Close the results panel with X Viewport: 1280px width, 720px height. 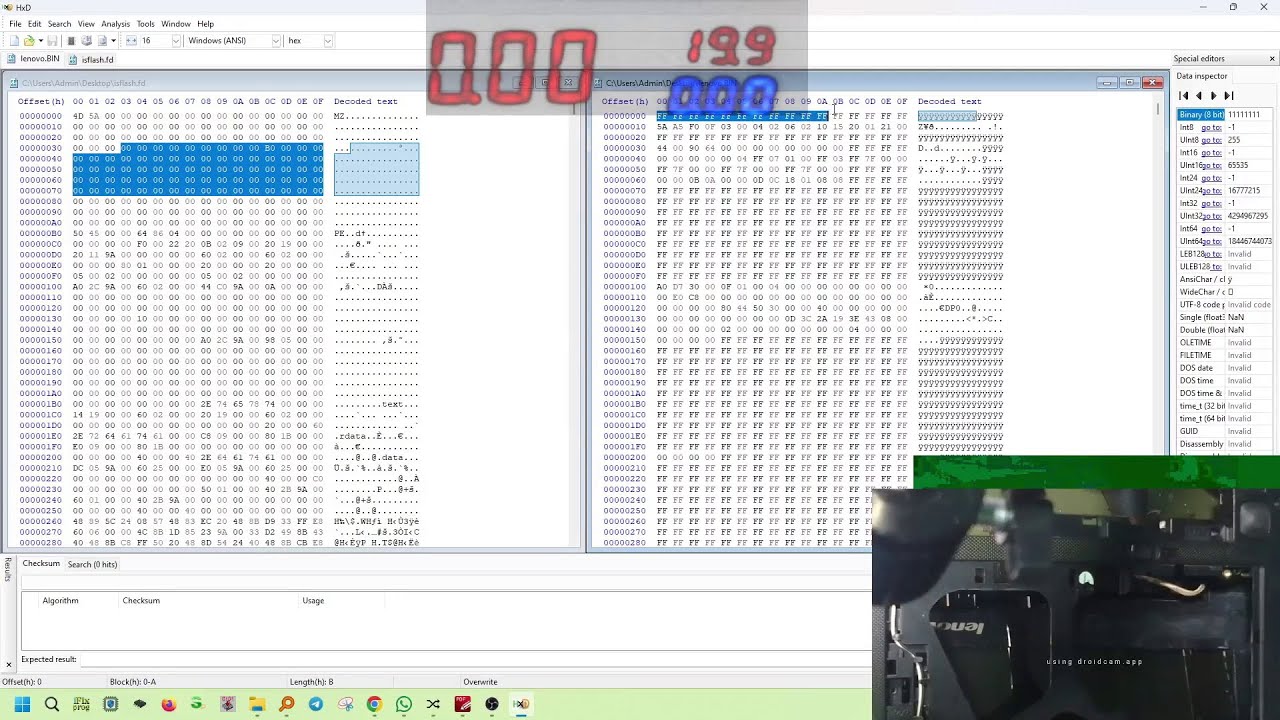9,664
